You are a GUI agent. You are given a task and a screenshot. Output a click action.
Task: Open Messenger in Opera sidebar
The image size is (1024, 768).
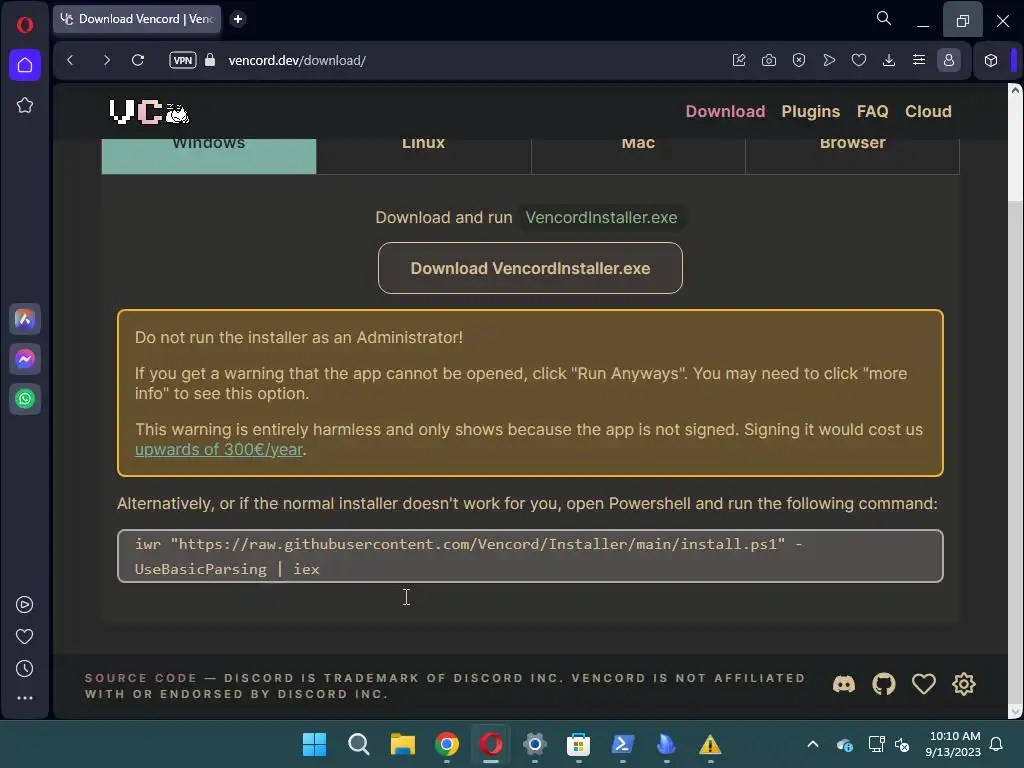tap(25, 359)
